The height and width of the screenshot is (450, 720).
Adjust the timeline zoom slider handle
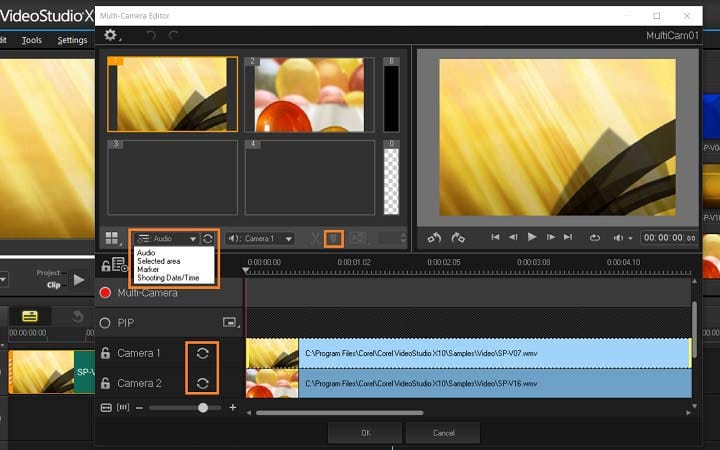tap(202, 407)
